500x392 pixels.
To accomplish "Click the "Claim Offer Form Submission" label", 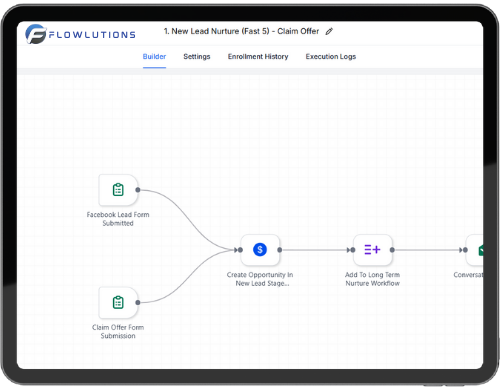I will pyautogui.click(x=118, y=332).
